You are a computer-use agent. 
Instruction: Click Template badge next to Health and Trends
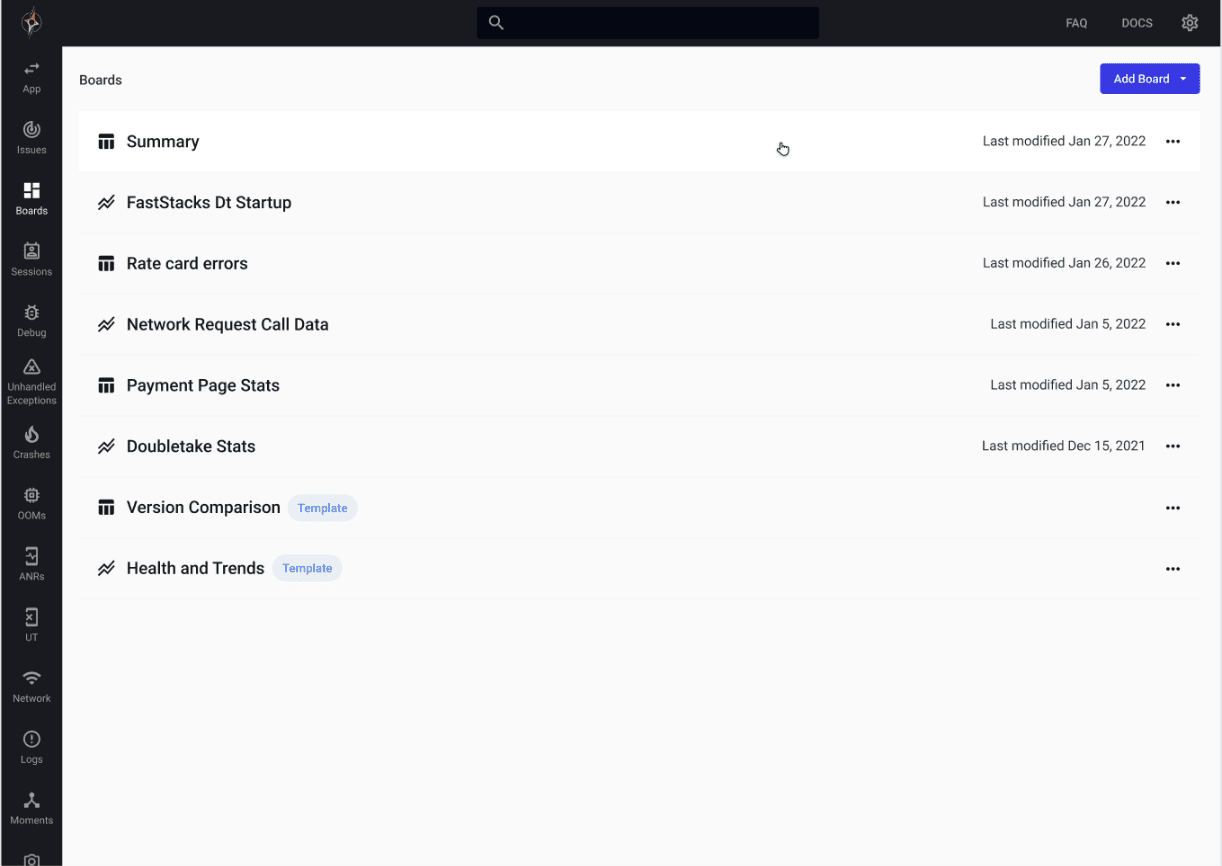pyautogui.click(x=307, y=568)
